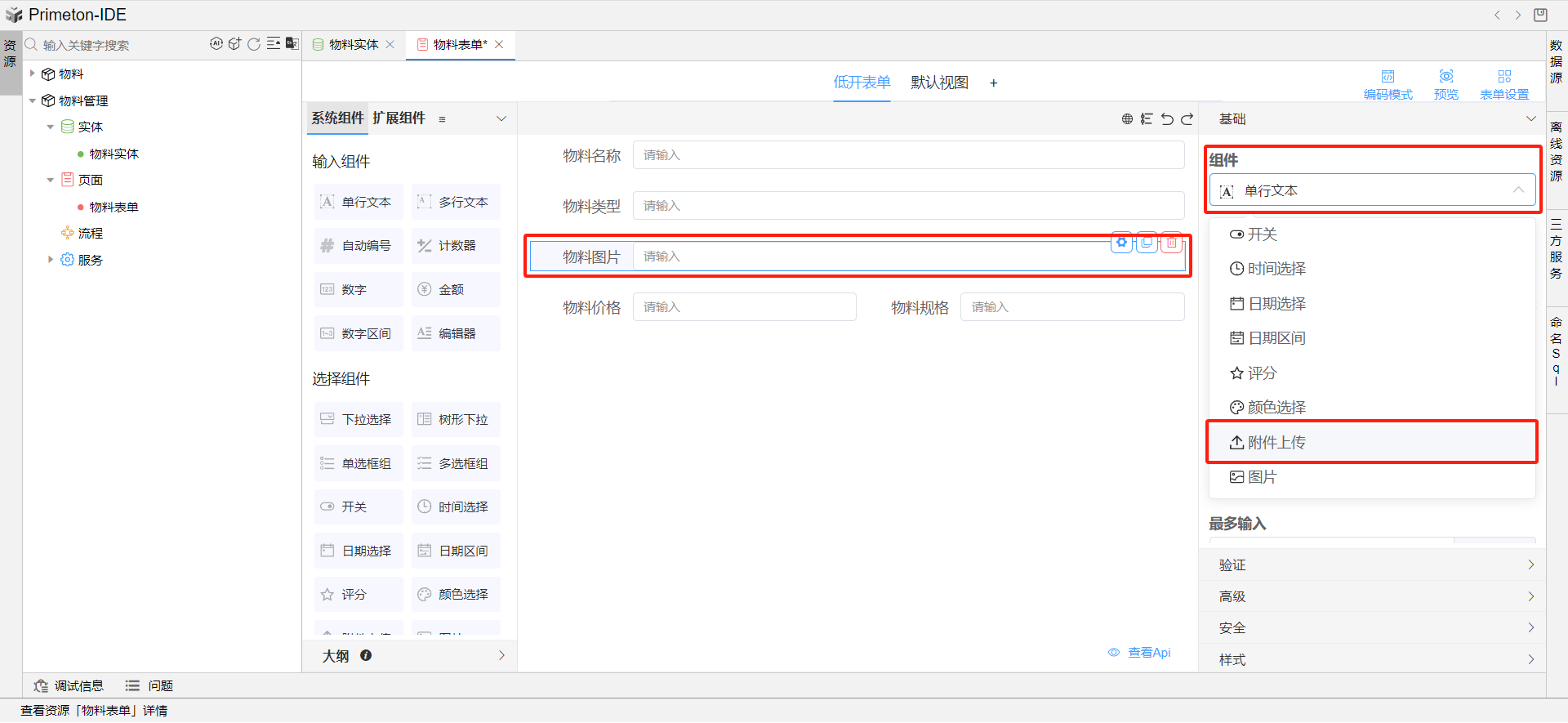Delete the selected 物料图片 field
The image size is (1568, 723).
coord(1172,243)
